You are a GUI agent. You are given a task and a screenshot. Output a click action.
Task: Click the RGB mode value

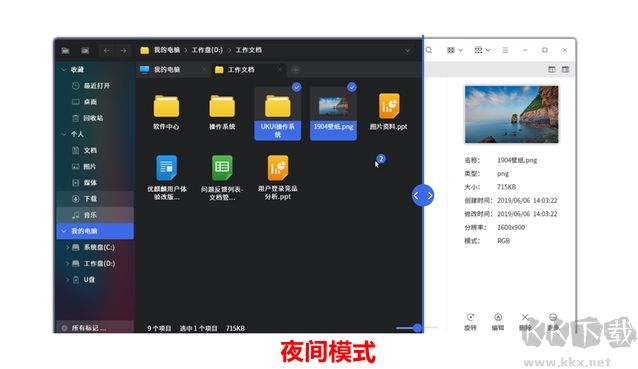pyautogui.click(x=503, y=241)
